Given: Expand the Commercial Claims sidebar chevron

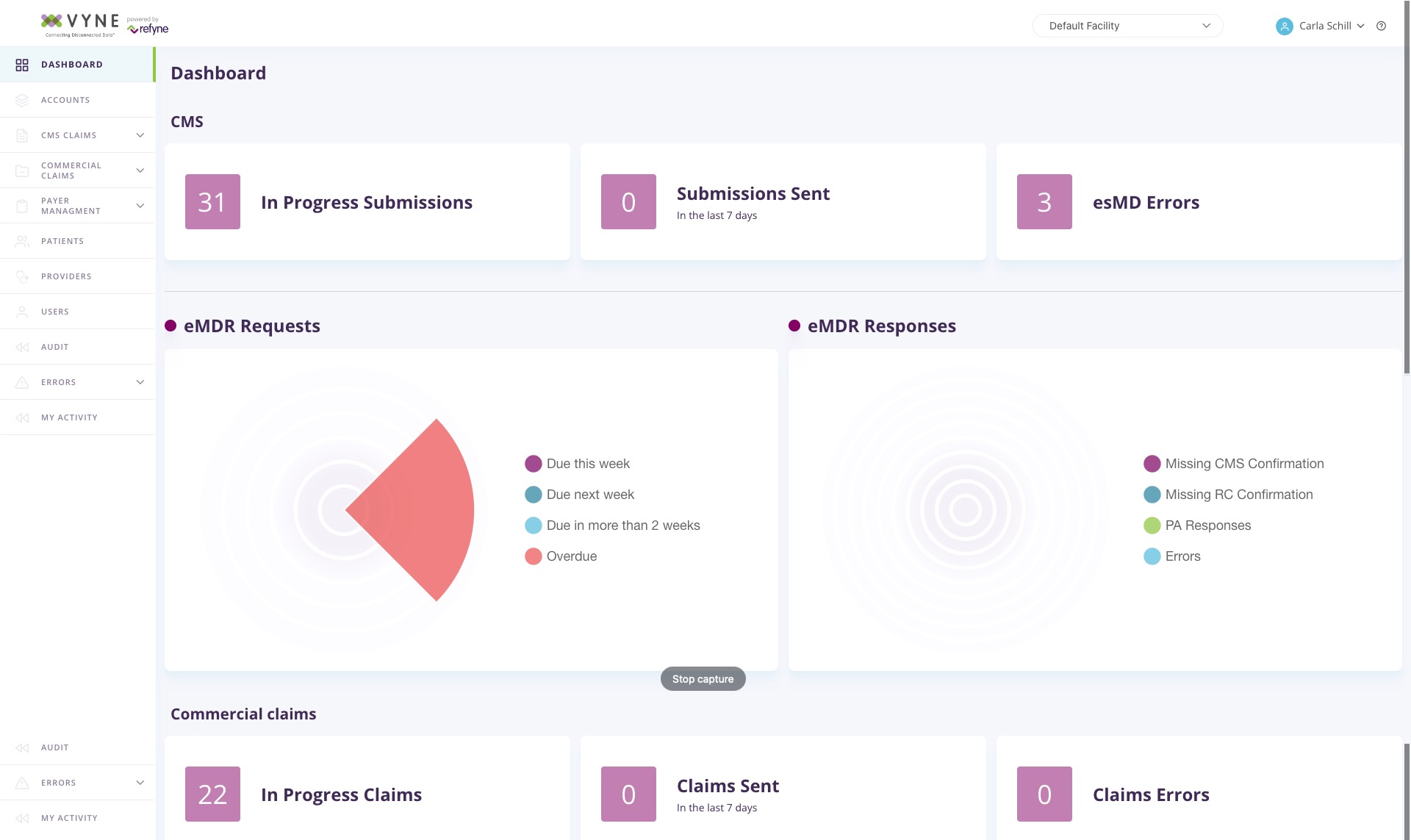Looking at the screenshot, I should pos(140,170).
